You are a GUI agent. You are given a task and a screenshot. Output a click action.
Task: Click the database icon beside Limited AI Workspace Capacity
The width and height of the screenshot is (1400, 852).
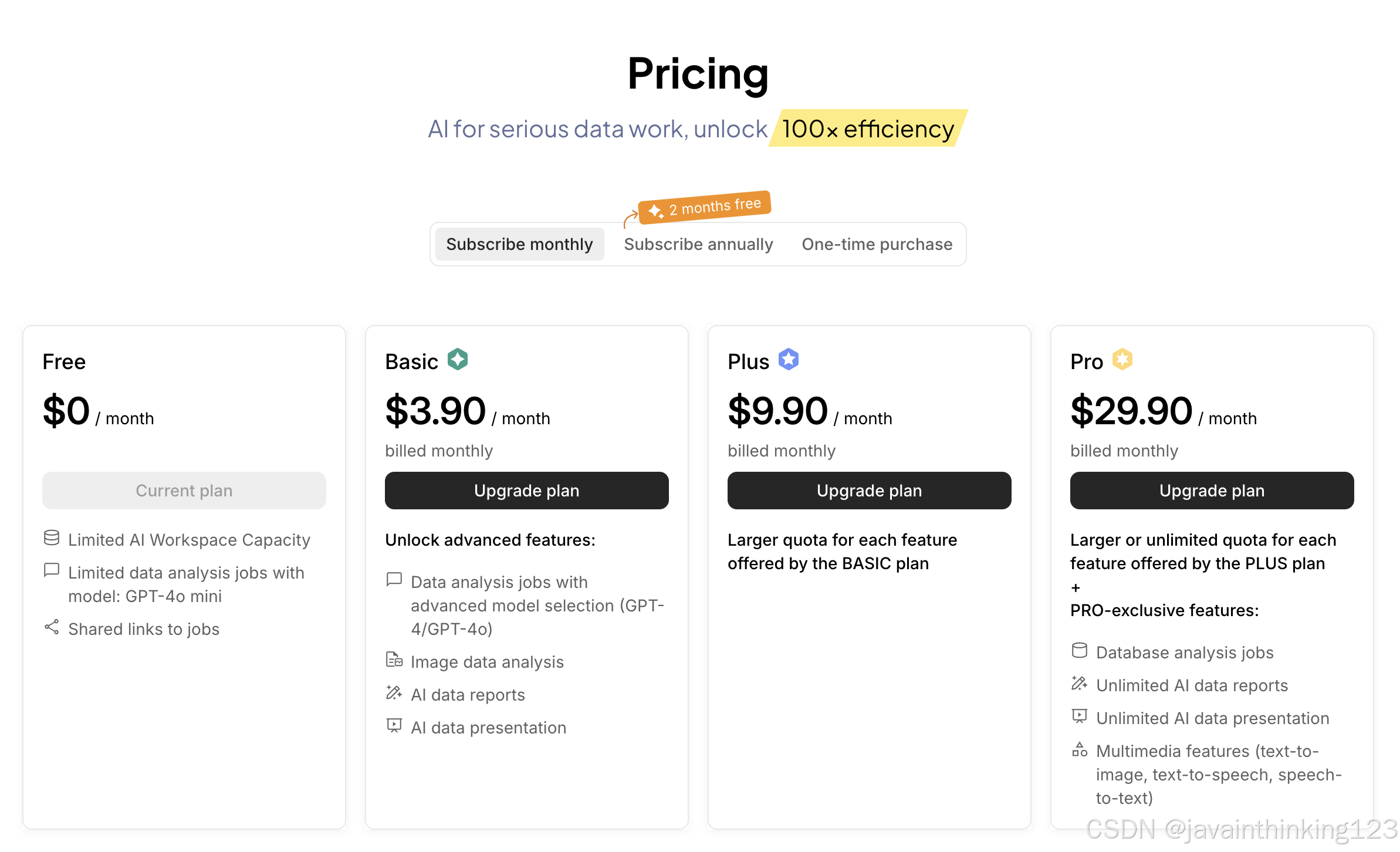[x=52, y=538]
